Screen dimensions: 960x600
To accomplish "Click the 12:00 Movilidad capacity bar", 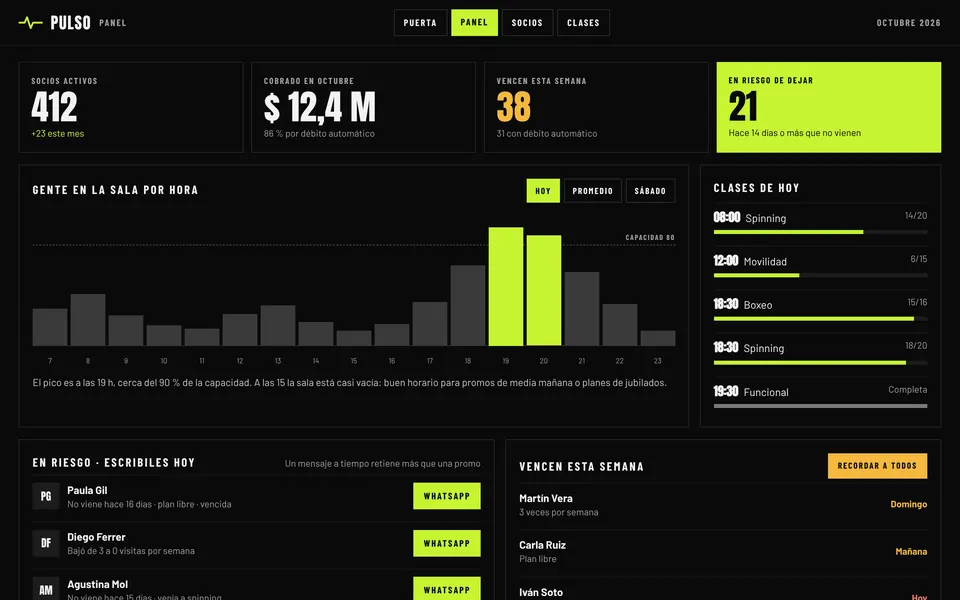I will point(820,276).
